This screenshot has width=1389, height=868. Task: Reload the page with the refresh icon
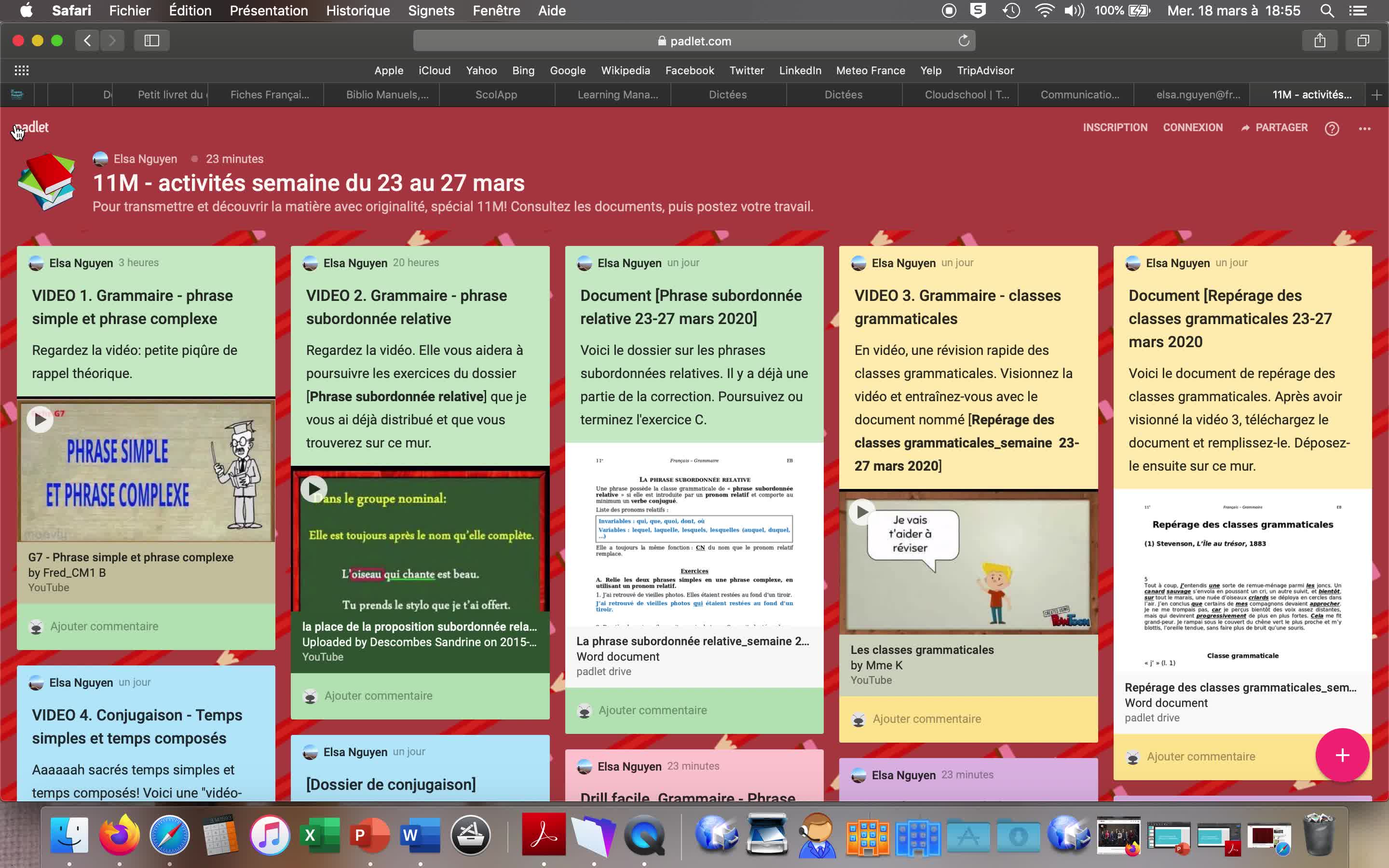coord(964,41)
